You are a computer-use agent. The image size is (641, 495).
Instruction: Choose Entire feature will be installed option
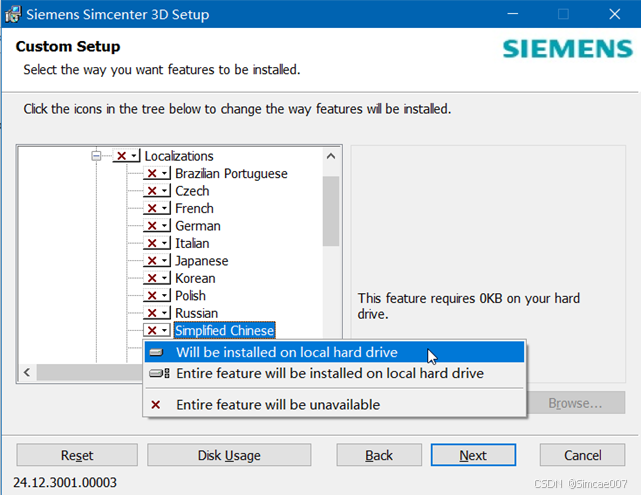[334, 374]
